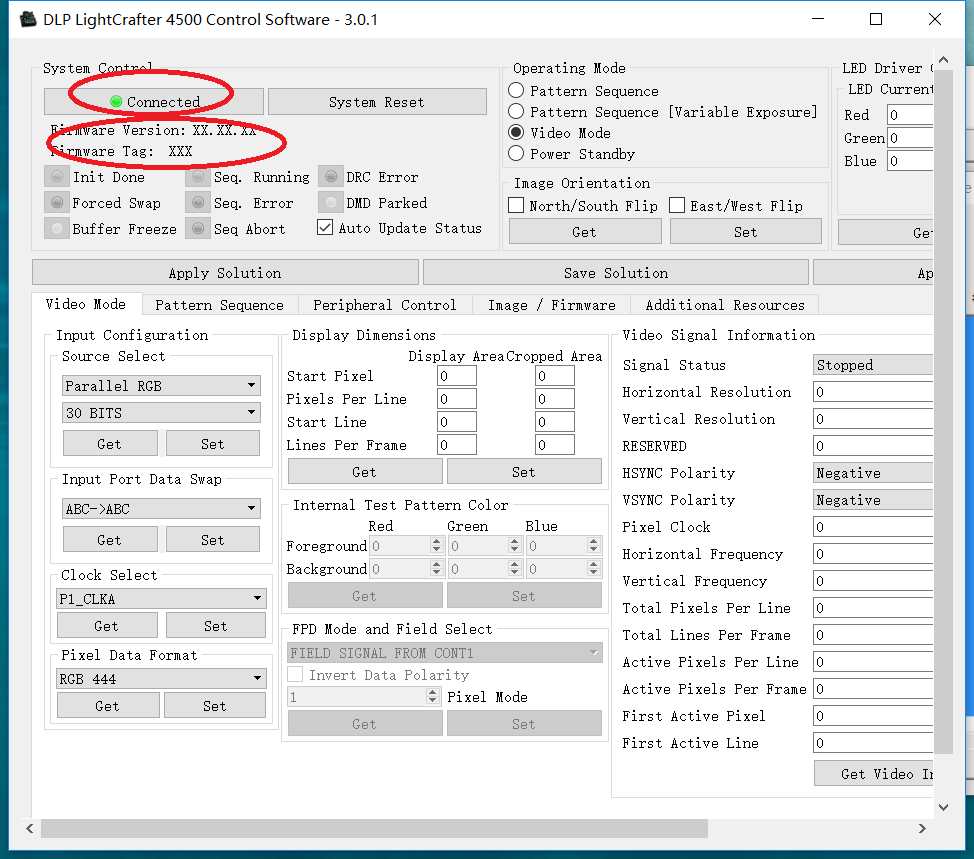Viewport: 974px width, 859px height.
Task: Click the app icon in the title bar
Action: (28, 19)
